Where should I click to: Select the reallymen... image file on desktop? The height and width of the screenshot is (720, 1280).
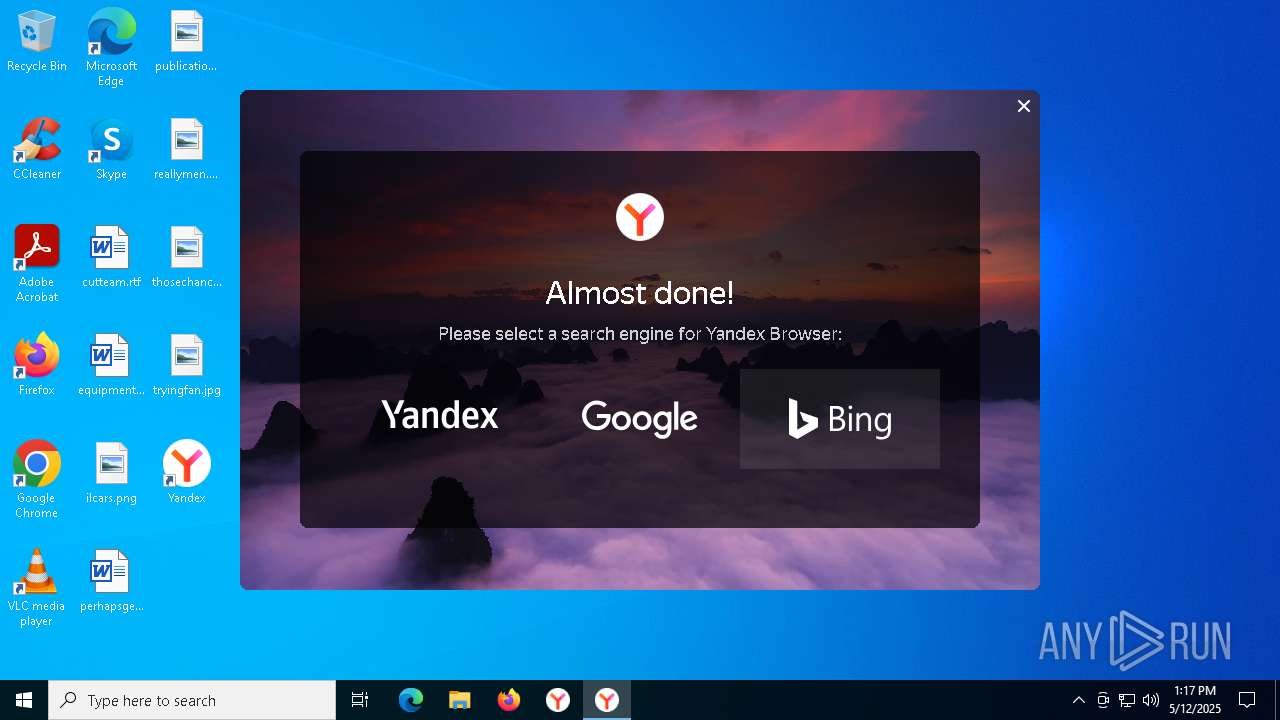click(x=186, y=150)
